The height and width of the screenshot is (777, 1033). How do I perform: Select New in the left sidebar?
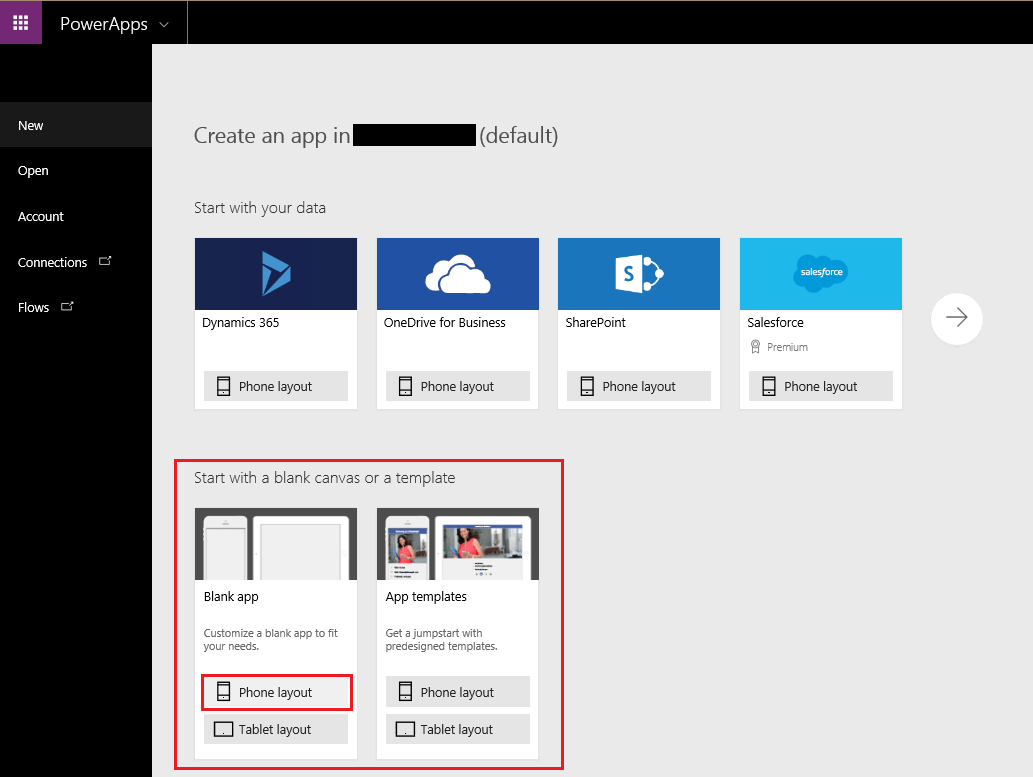pos(30,125)
